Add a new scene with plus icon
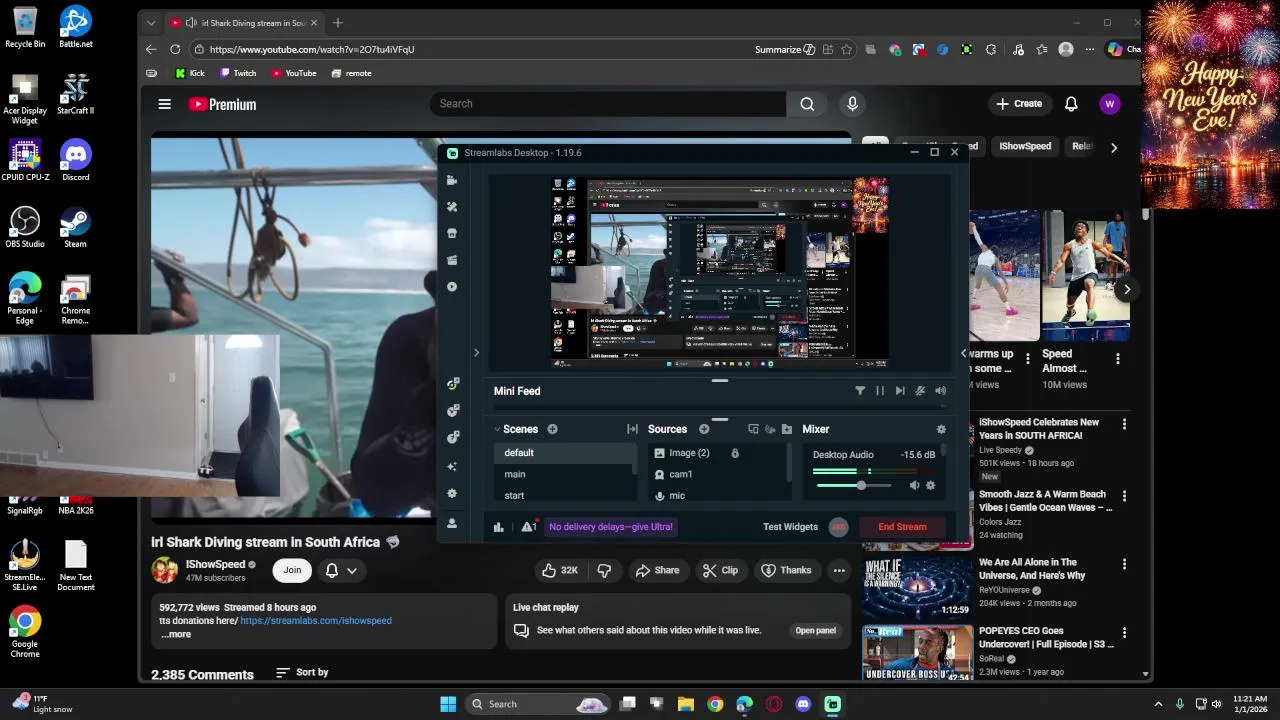The height and width of the screenshot is (720, 1280). coord(552,429)
